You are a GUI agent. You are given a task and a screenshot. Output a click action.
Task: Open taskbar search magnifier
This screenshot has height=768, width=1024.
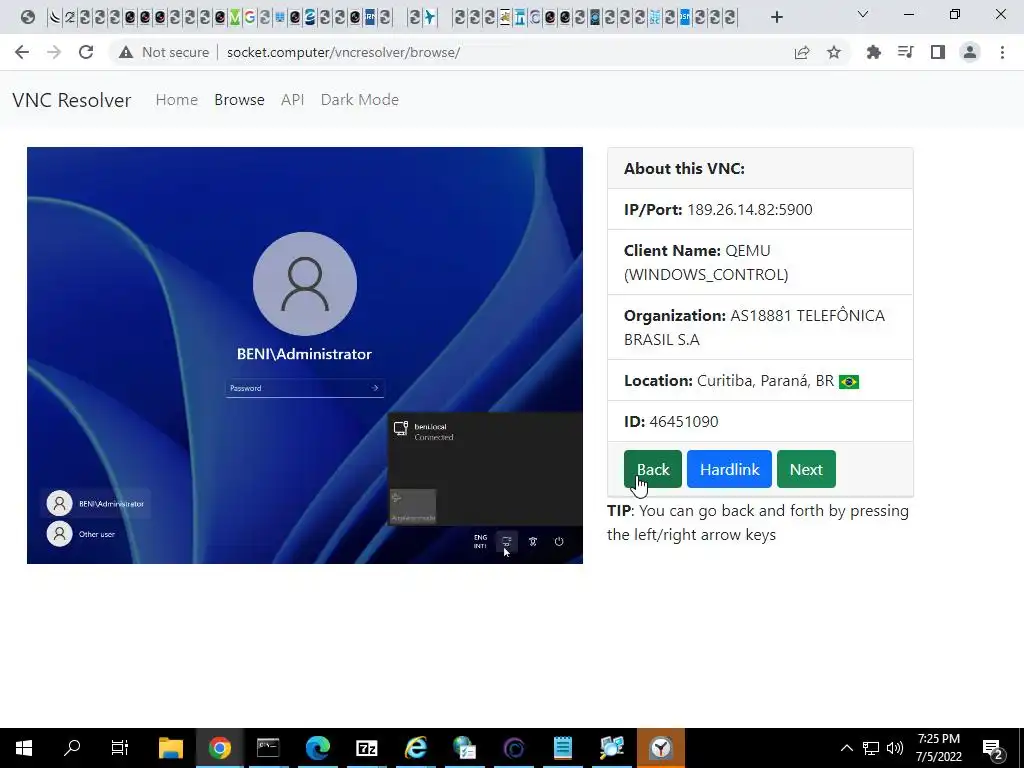72,748
